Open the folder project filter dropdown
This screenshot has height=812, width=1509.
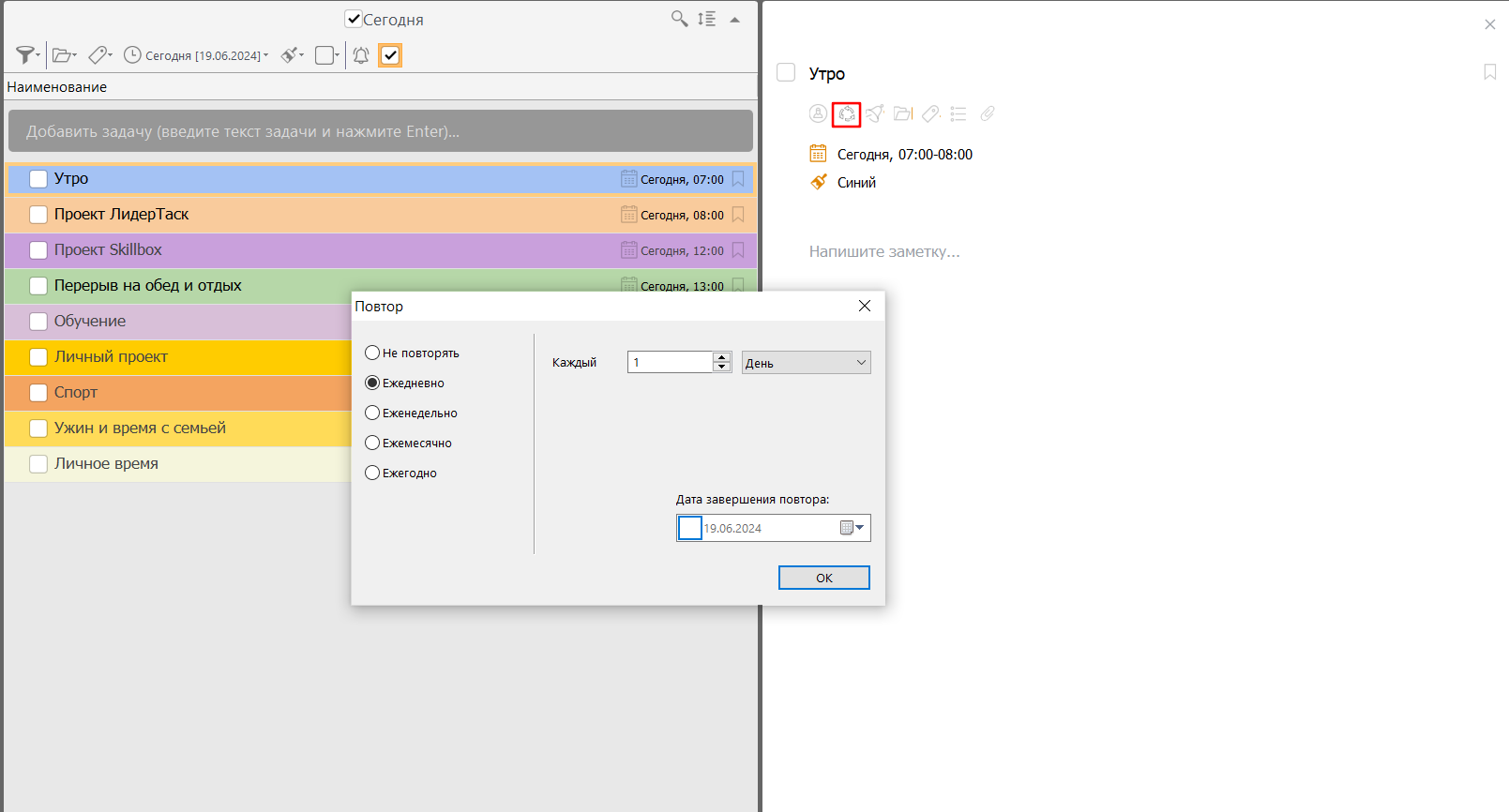coord(64,55)
